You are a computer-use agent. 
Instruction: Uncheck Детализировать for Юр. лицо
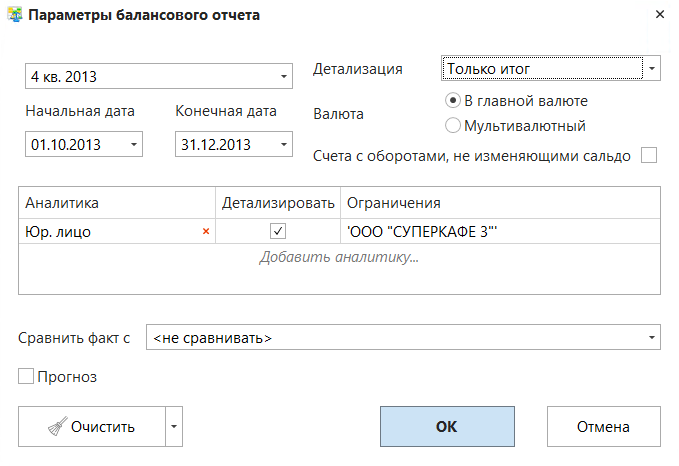pos(278,231)
